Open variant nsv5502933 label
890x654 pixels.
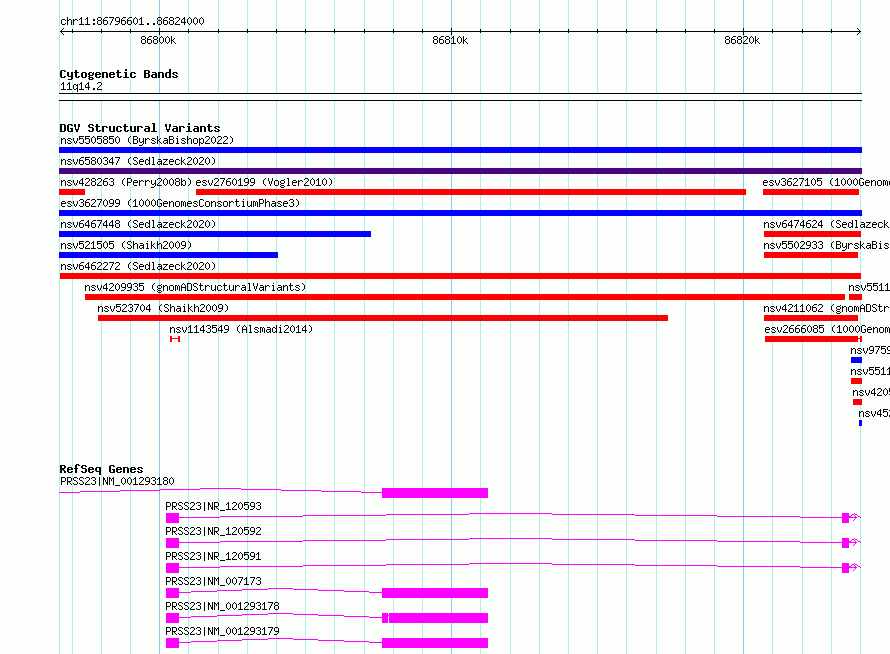pos(826,245)
